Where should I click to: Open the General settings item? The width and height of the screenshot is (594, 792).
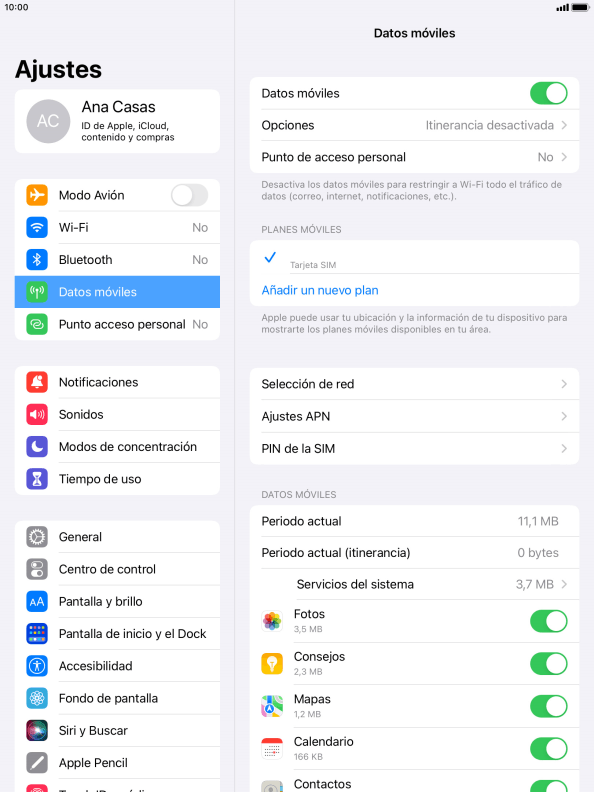117,537
